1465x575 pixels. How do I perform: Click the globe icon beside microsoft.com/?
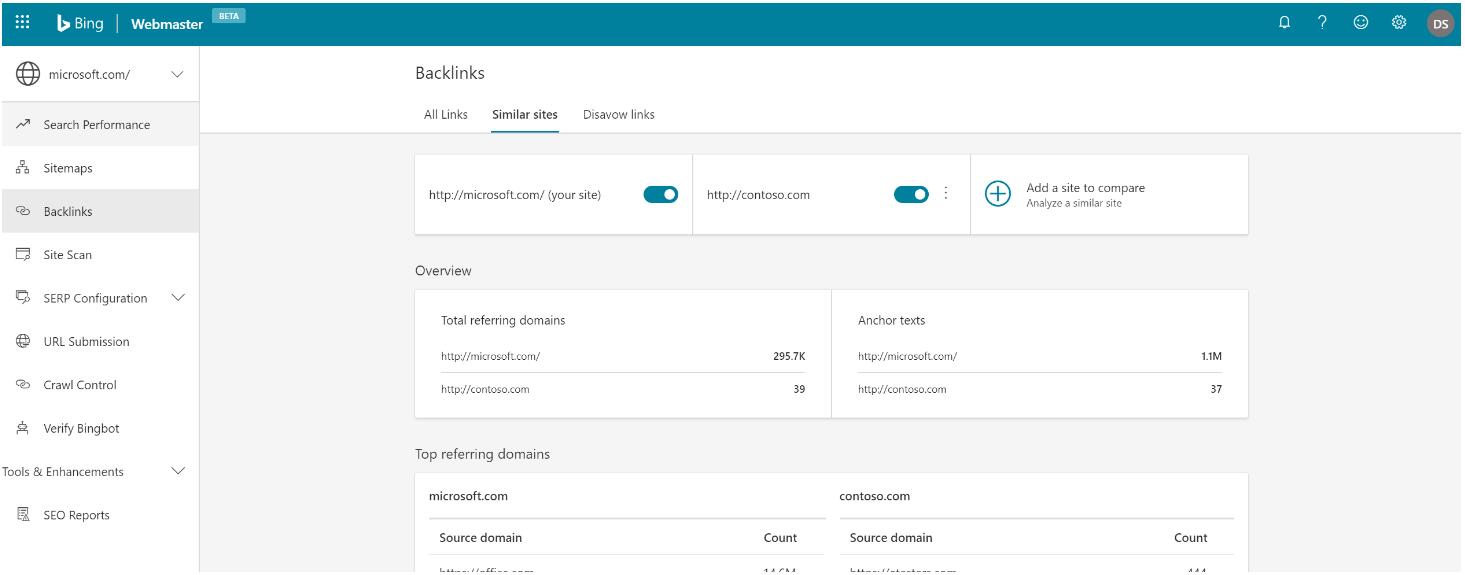pos(28,74)
